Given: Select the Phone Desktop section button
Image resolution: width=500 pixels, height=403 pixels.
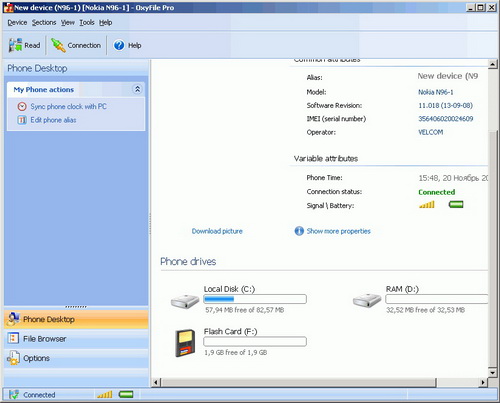Looking at the screenshot, I should pyautogui.click(x=76, y=319).
